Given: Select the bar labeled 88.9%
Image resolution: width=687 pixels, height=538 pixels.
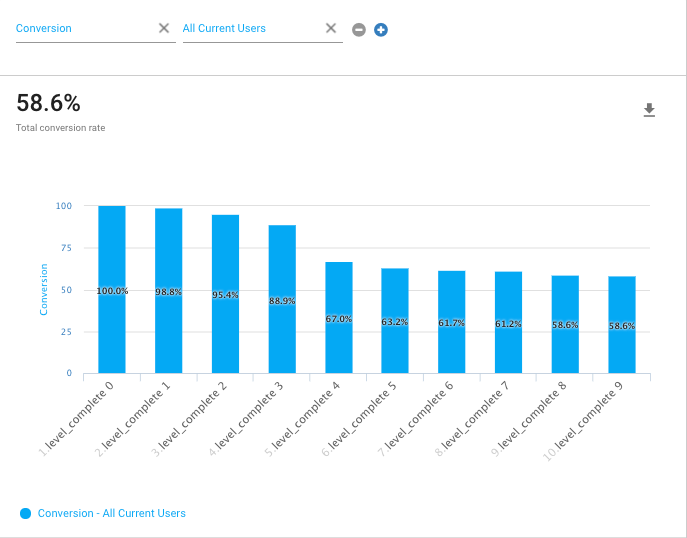Looking at the screenshot, I should click(282, 300).
